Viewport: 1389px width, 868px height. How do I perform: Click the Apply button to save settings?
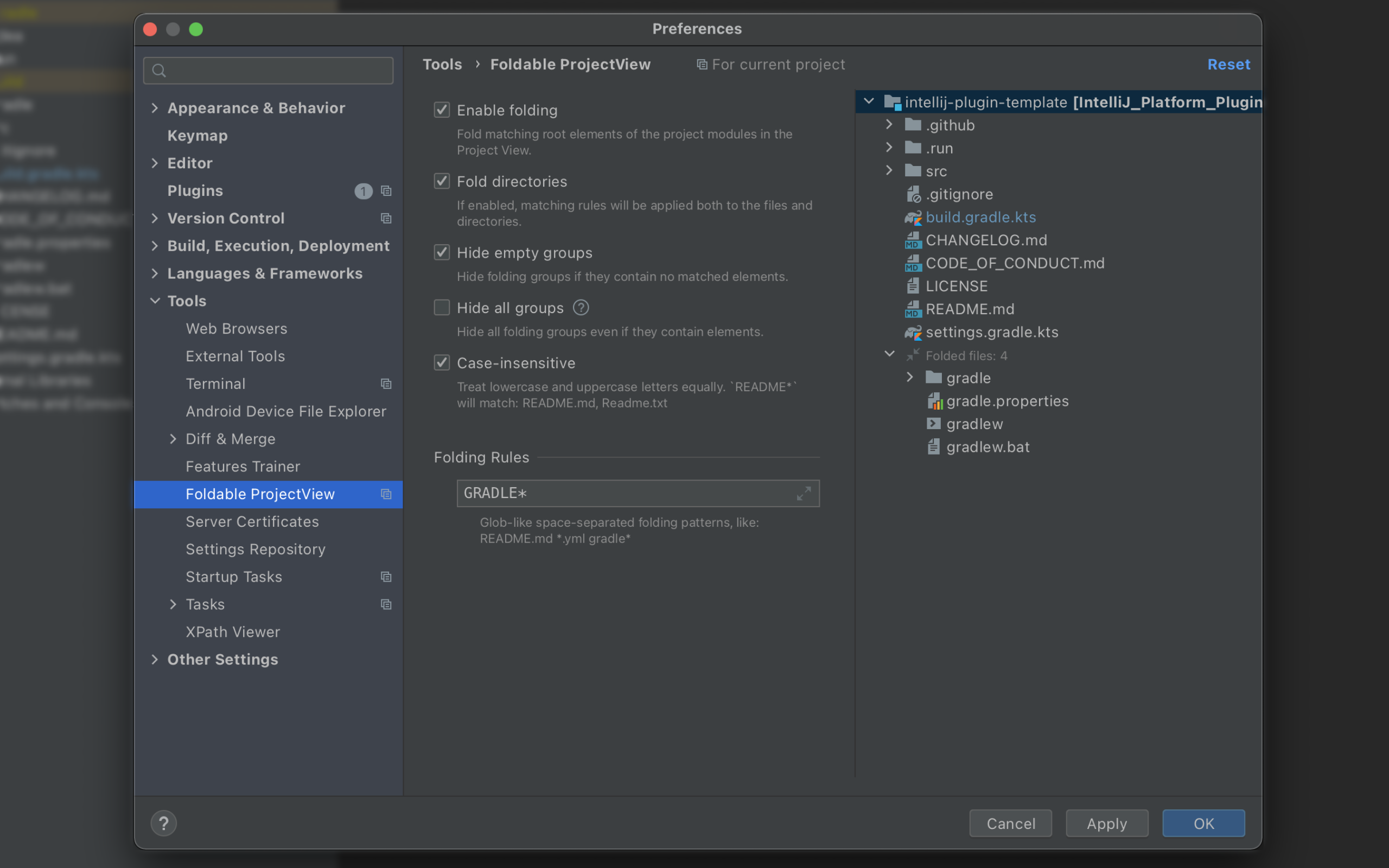(x=1107, y=822)
